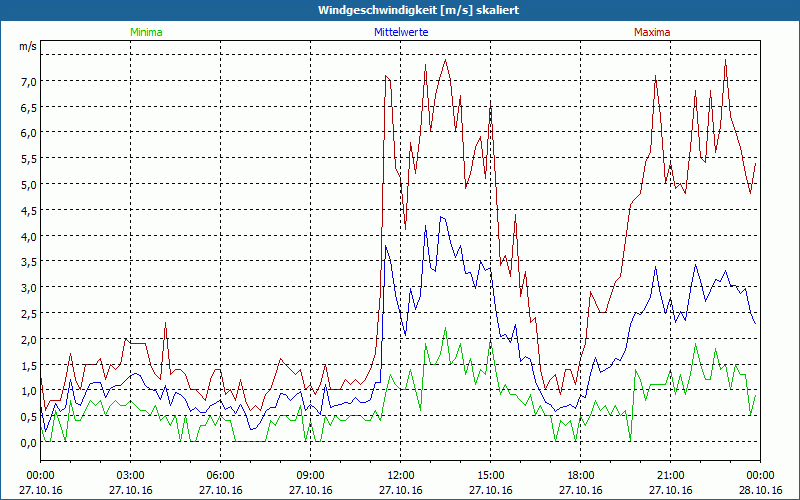
Task: Click the '5,0' y-axis value
Action: 28,184
